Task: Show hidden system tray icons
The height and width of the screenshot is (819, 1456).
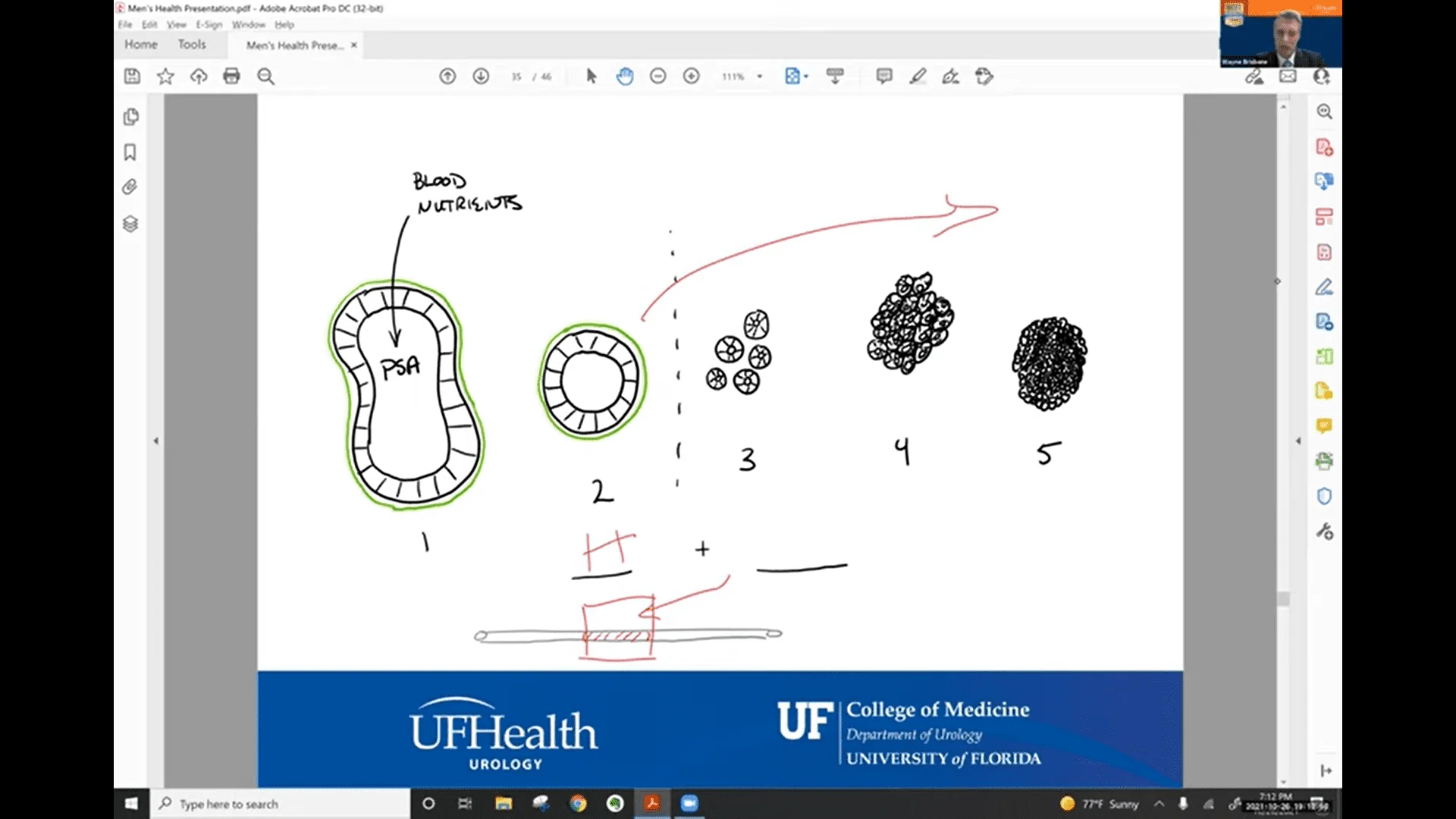Action: (x=1159, y=803)
